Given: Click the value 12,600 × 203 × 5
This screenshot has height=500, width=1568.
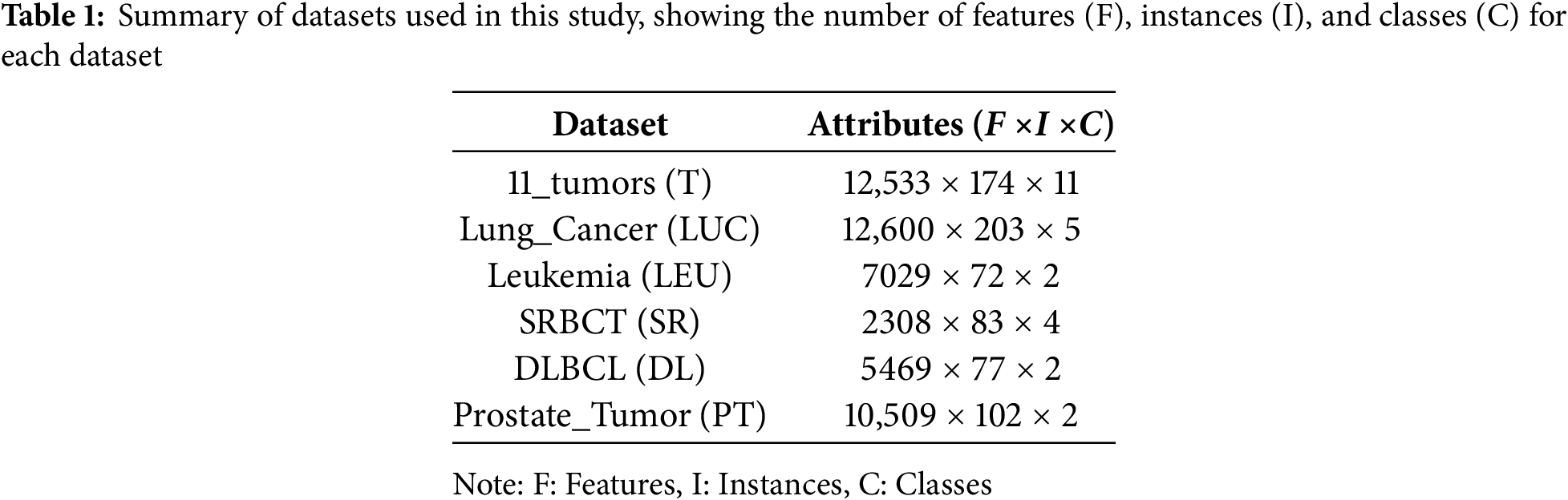Looking at the screenshot, I should pyautogui.click(x=960, y=230).
